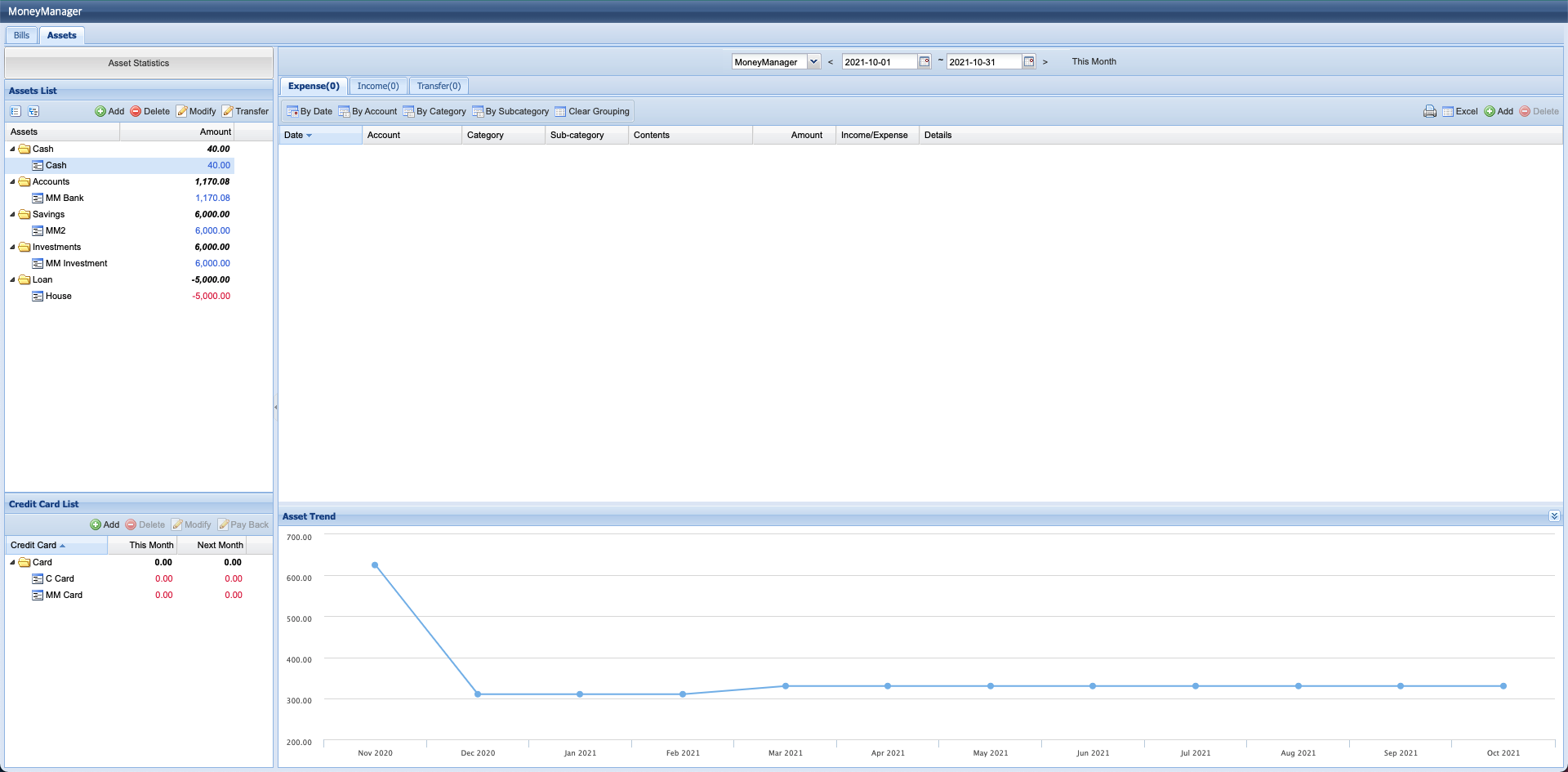Select the MM Investment account
1568x772 pixels.
pos(120,263)
